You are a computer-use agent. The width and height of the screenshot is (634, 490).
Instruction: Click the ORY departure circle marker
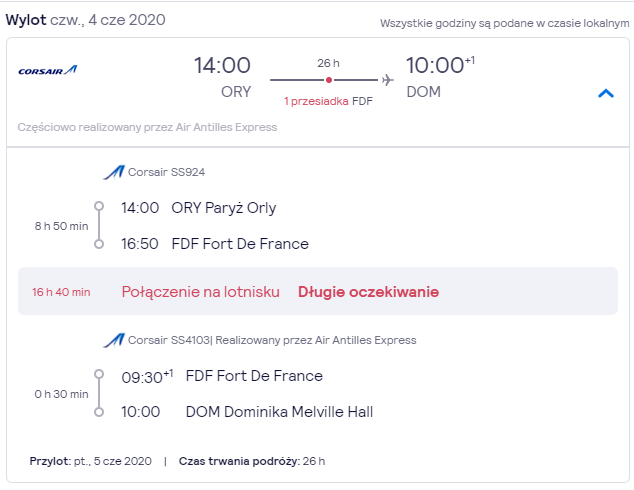[99, 207]
